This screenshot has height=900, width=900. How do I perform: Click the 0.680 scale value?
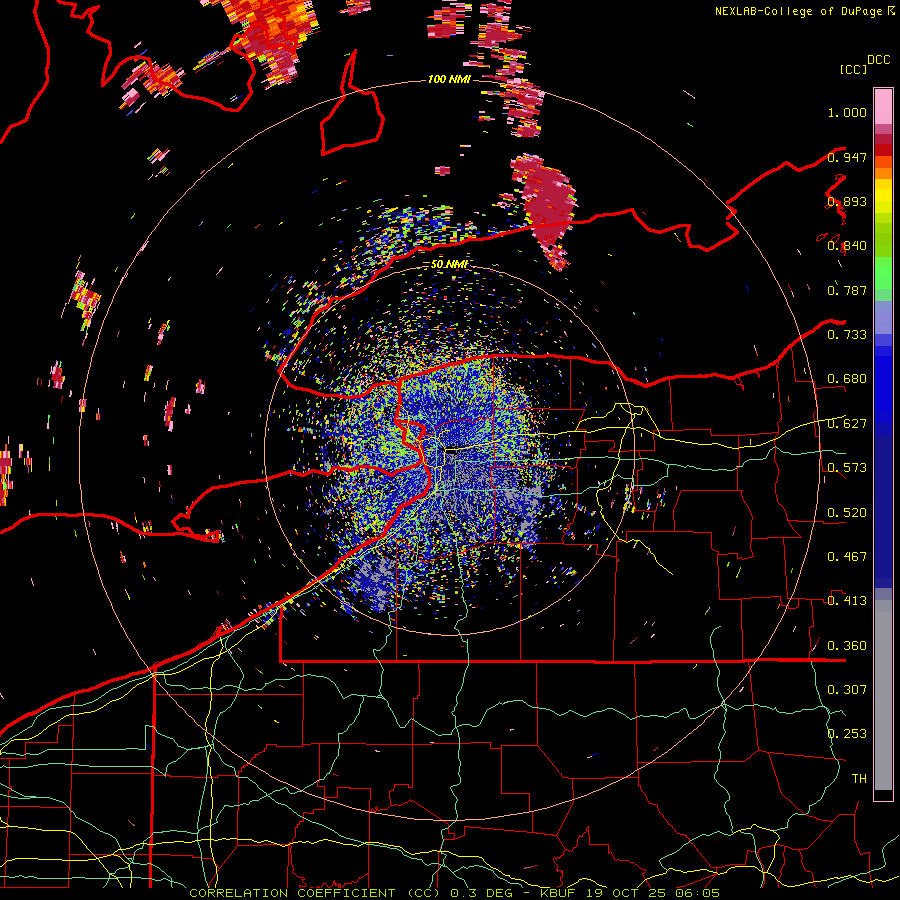[847, 379]
